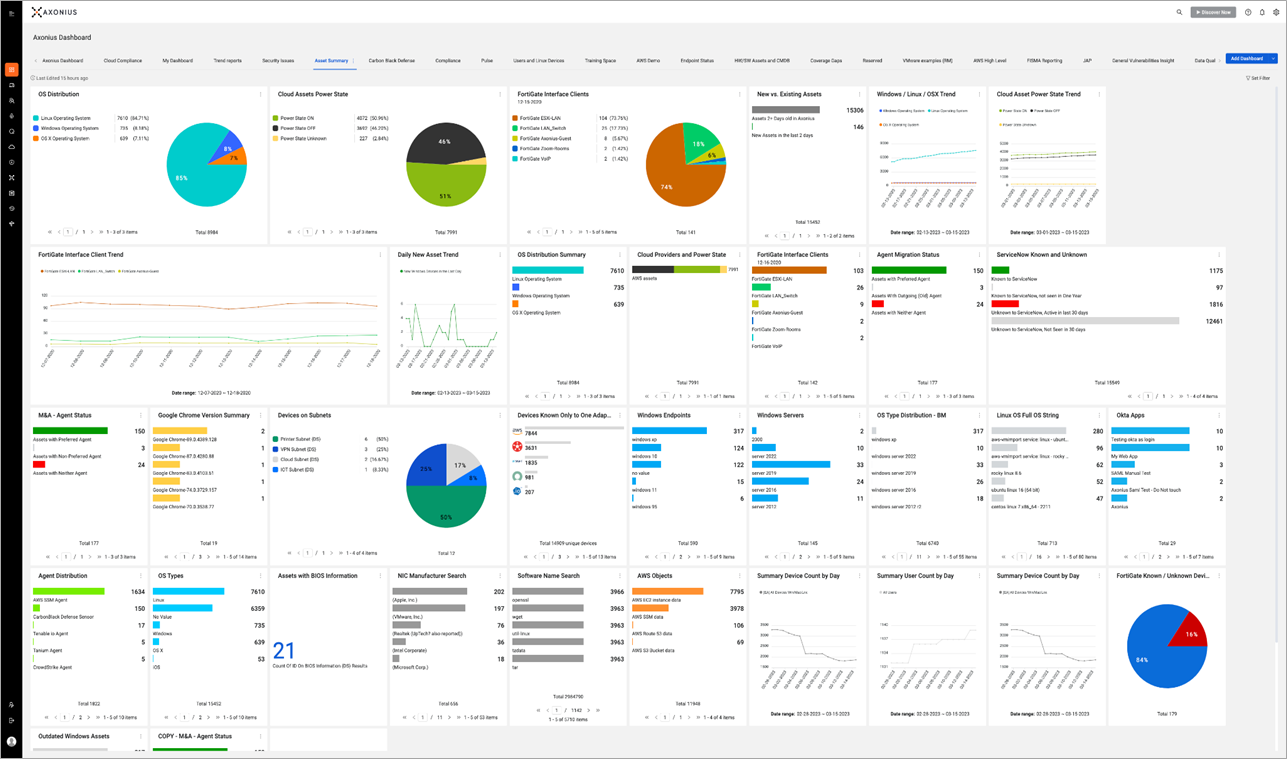Screen dimensions: 1287x759
Task: Open OS Distribution widget options menu
Action: coord(261,94)
